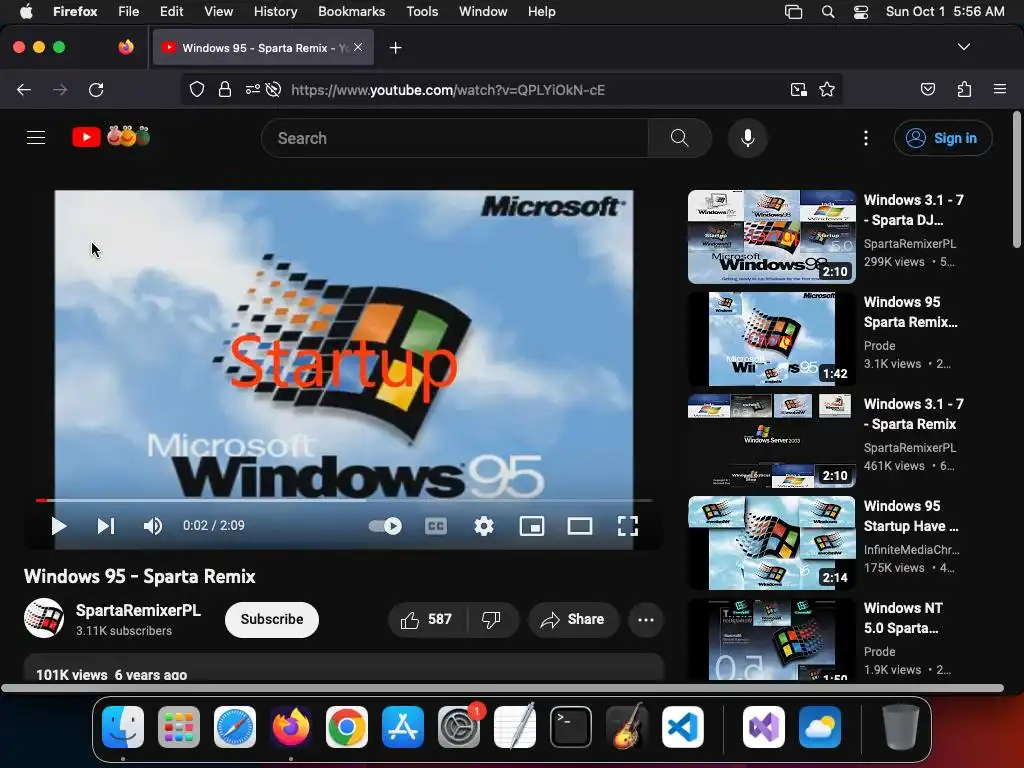Open the SpartaRemixerPL channel avatar

[44, 618]
